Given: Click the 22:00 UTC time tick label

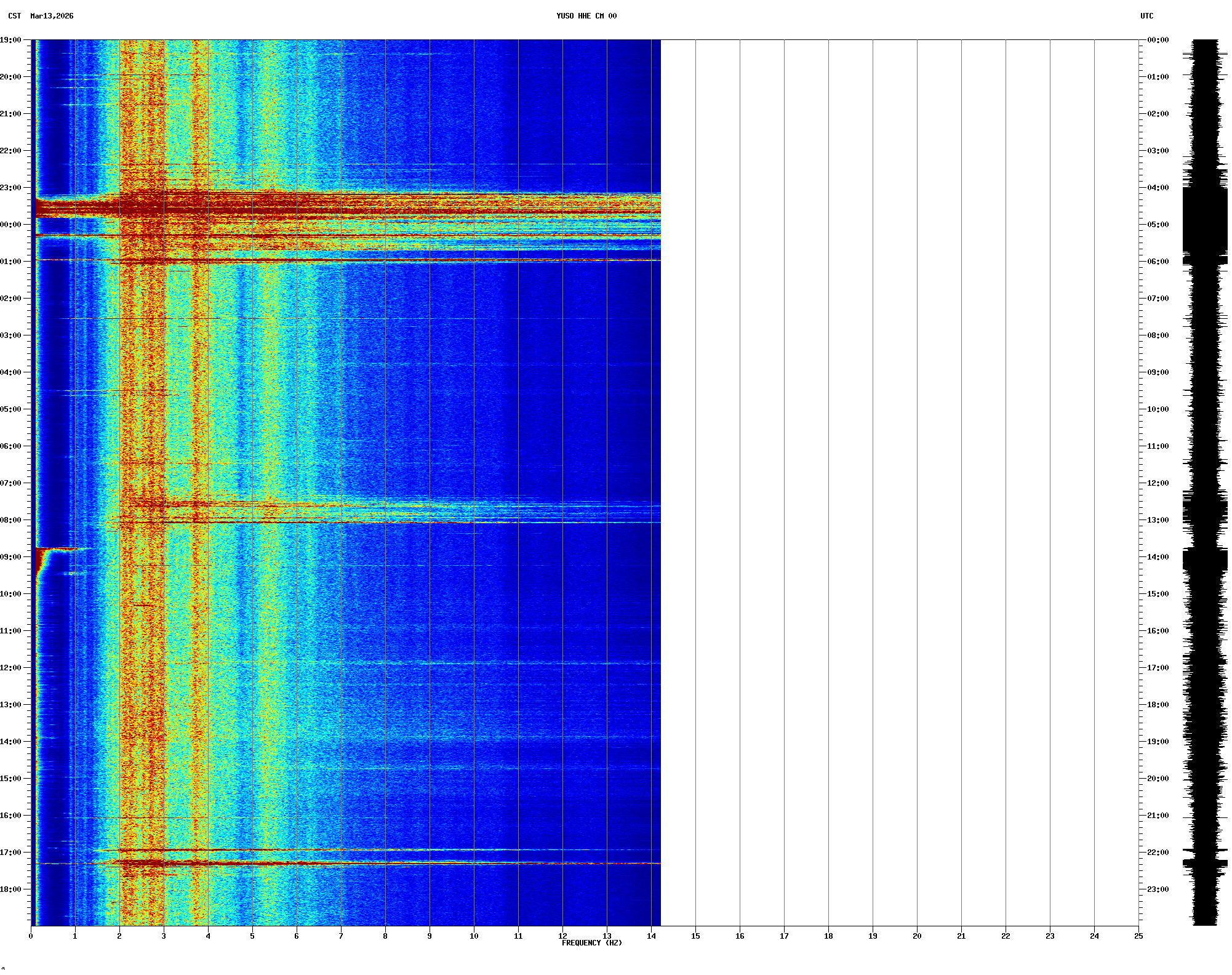Looking at the screenshot, I should tap(1158, 853).
